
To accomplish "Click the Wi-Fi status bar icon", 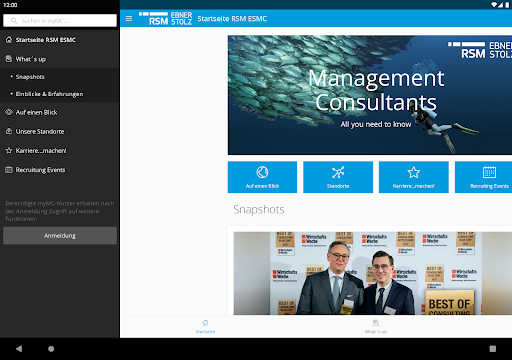I will [x=494, y=5].
